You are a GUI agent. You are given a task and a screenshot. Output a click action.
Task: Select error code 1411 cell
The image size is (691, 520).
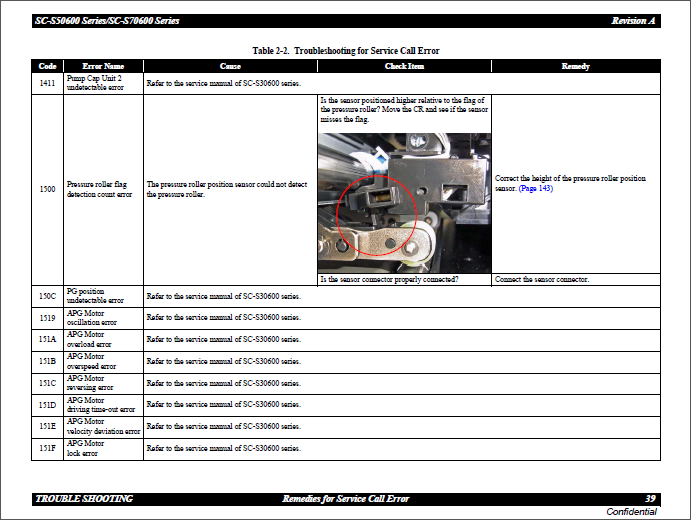[47, 84]
